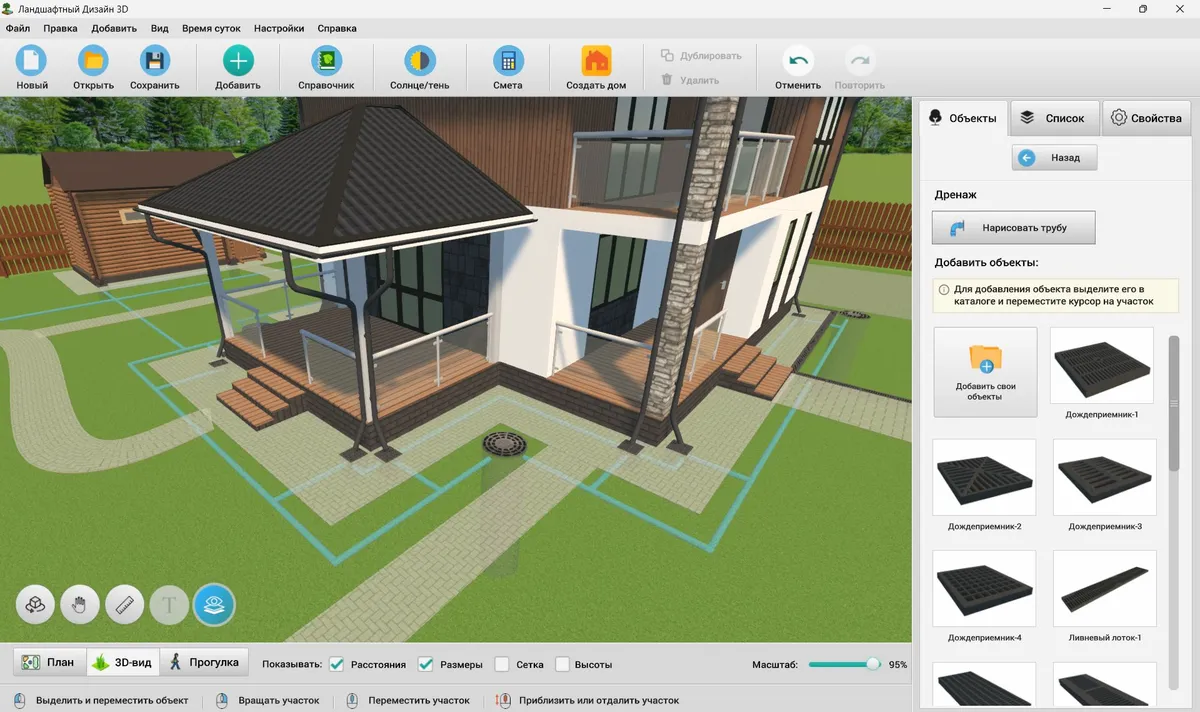Undo with the Отменить arrow icon
This screenshot has width=1200, height=712.
click(x=798, y=61)
